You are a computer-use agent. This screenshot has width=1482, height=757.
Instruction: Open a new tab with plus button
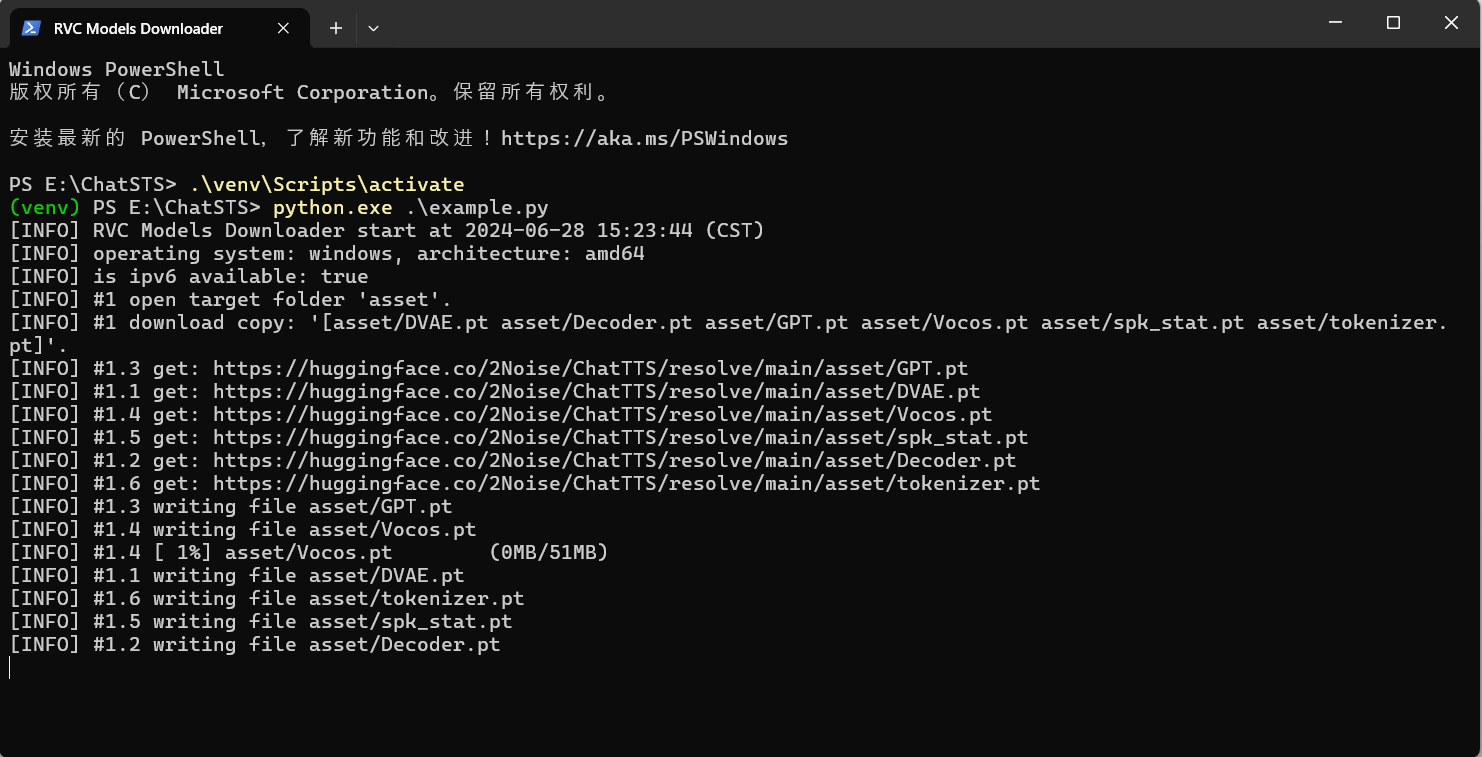(336, 28)
